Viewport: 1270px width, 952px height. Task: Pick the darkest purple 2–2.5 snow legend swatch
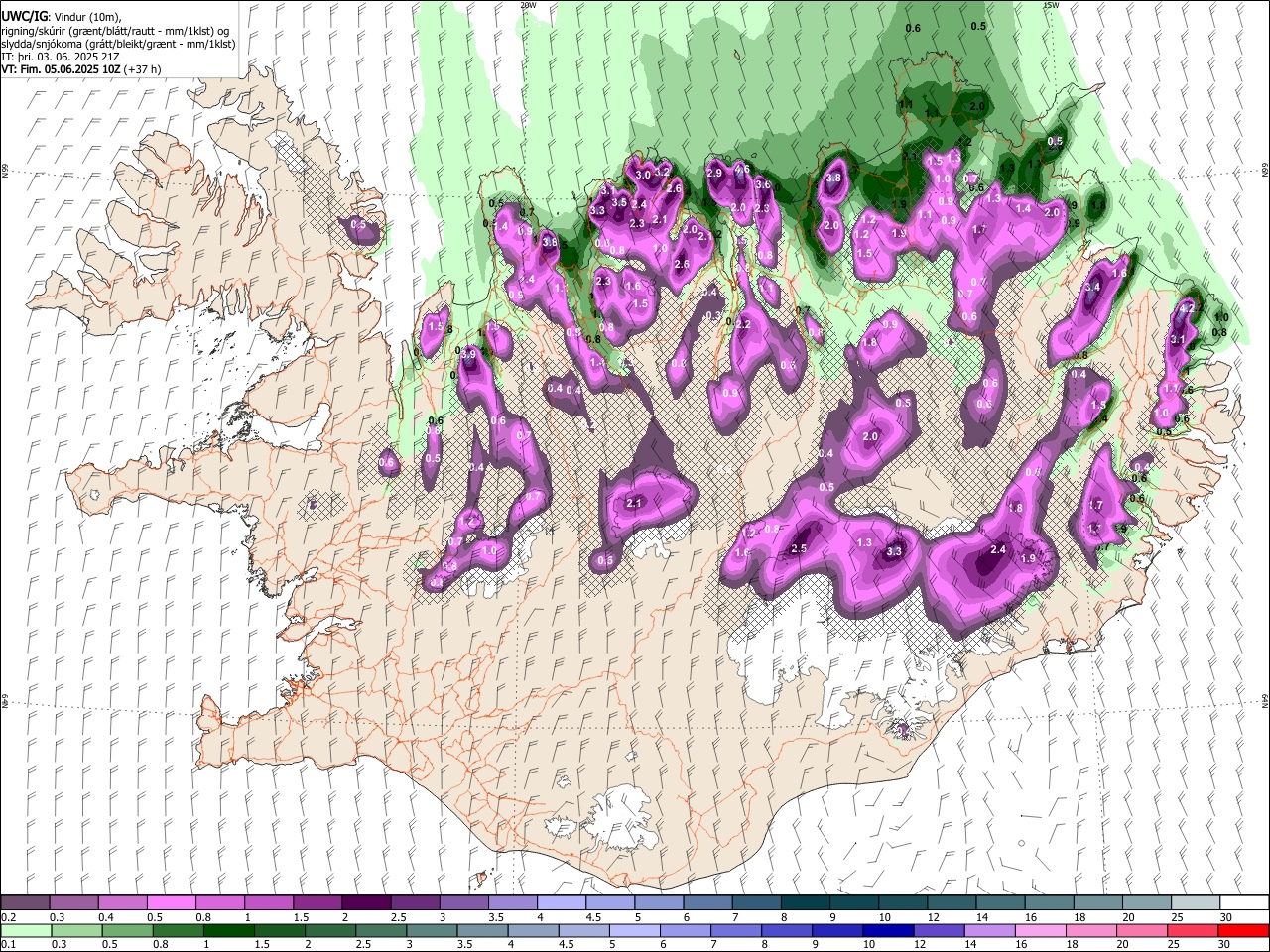pyautogui.click(x=366, y=903)
